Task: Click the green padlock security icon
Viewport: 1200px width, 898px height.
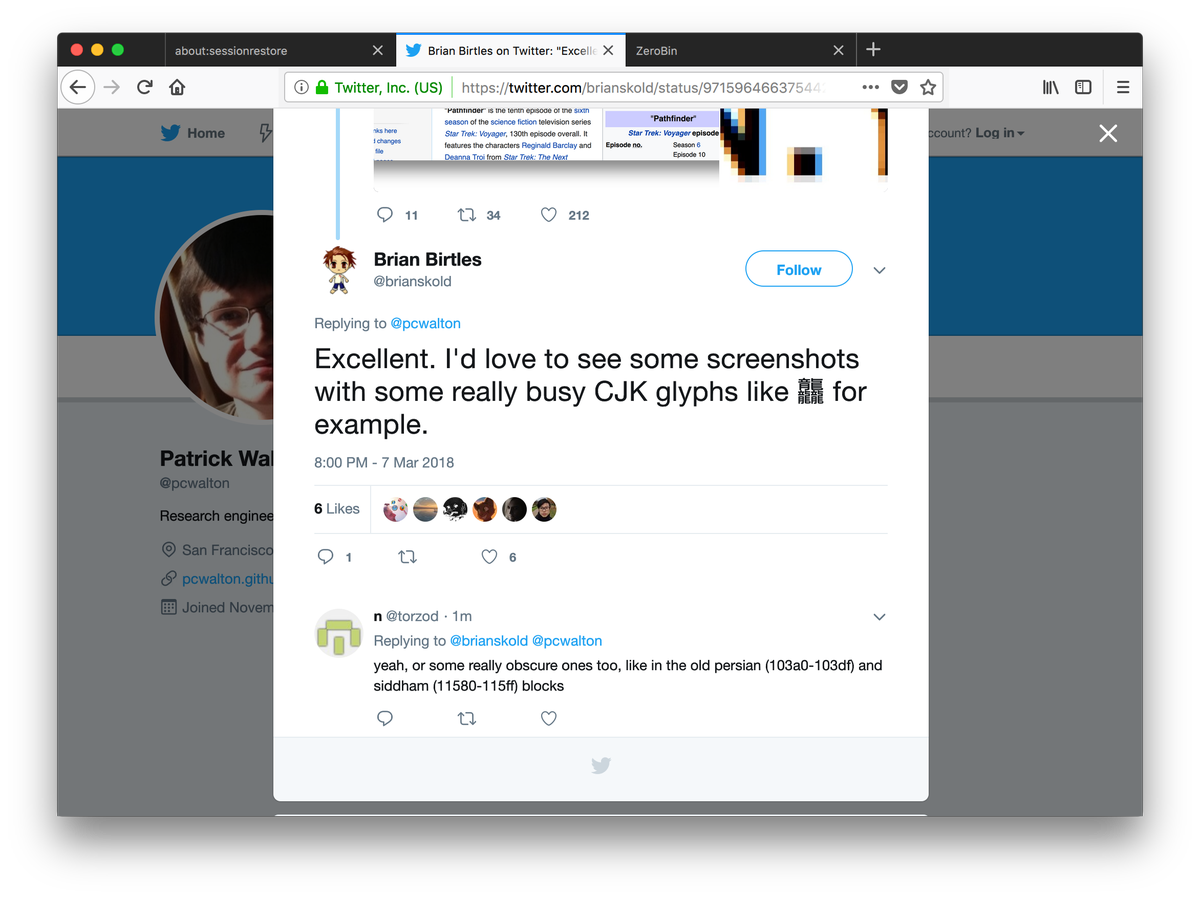Action: pos(322,88)
